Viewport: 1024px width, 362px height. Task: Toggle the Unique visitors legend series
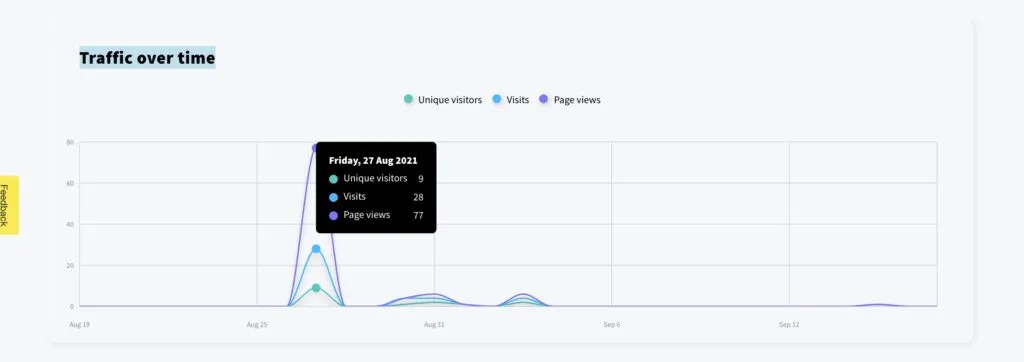[443, 100]
